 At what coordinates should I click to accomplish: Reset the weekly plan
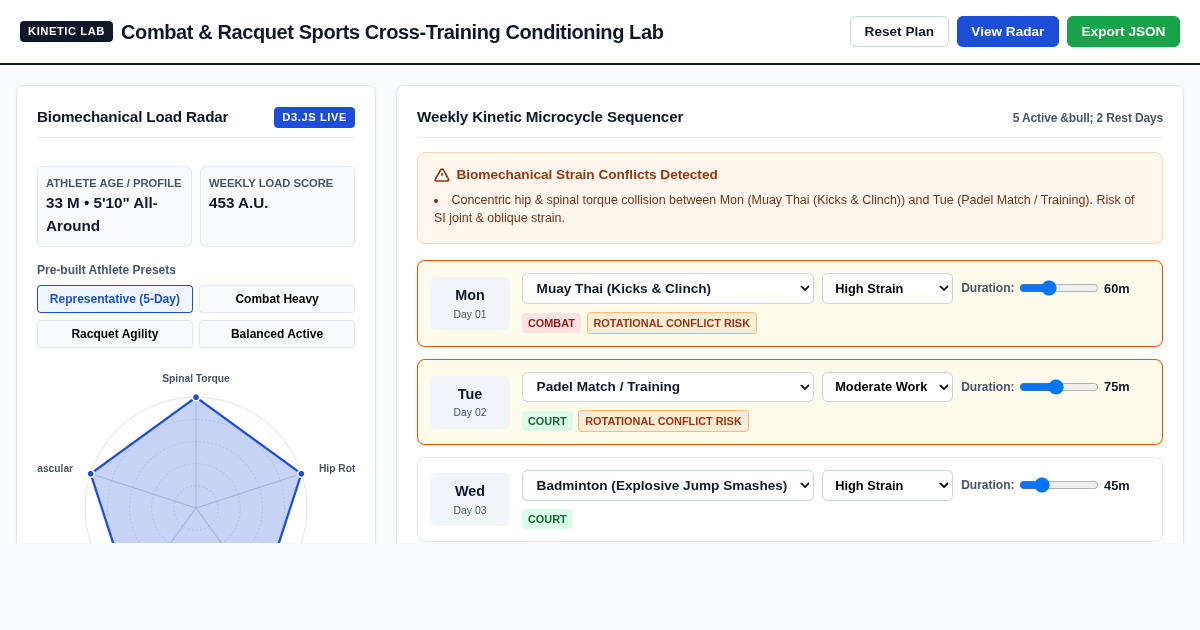tap(899, 31)
